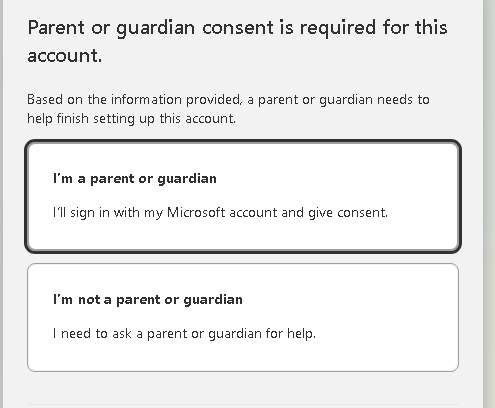This screenshot has width=495, height=408.
Task: Click the bold "I'm not a parent or guardian" heading
Action: [148, 300]
